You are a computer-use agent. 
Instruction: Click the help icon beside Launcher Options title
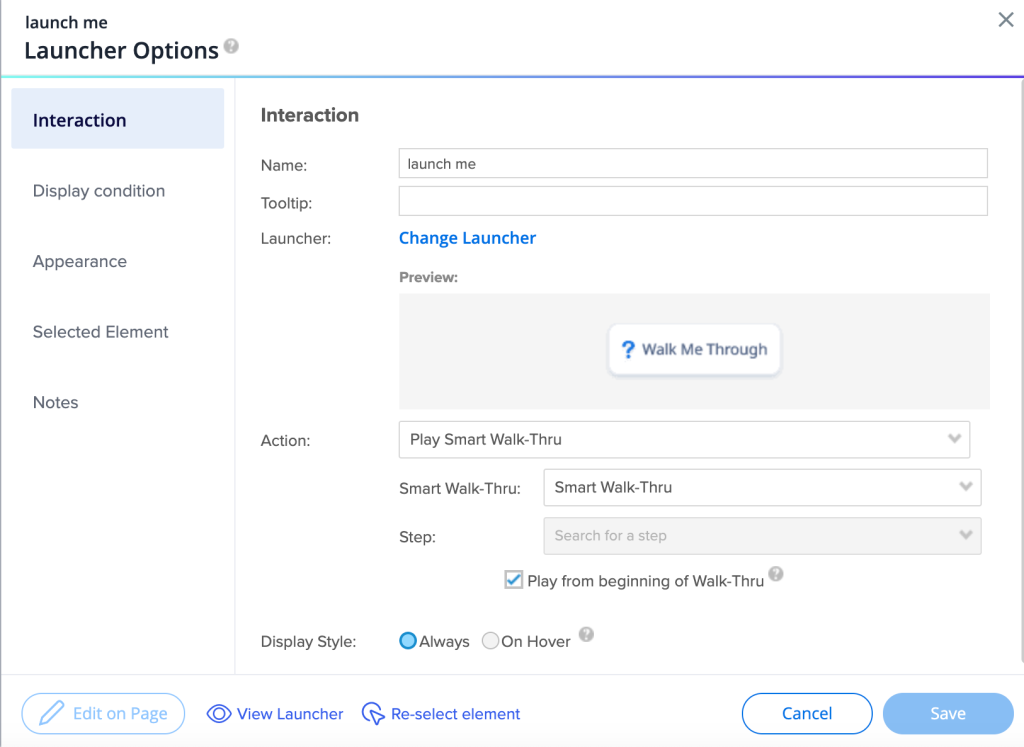[x=231, y=46]
